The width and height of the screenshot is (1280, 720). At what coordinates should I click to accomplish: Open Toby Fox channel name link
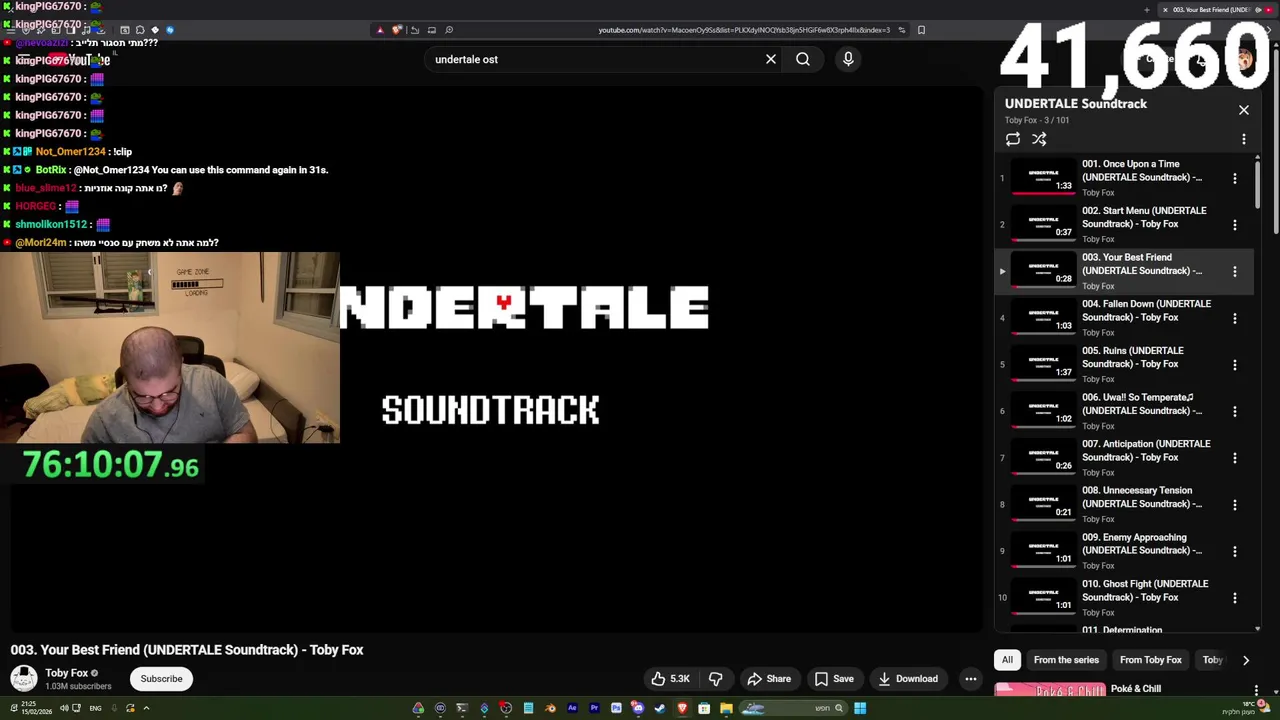point(66,673)
